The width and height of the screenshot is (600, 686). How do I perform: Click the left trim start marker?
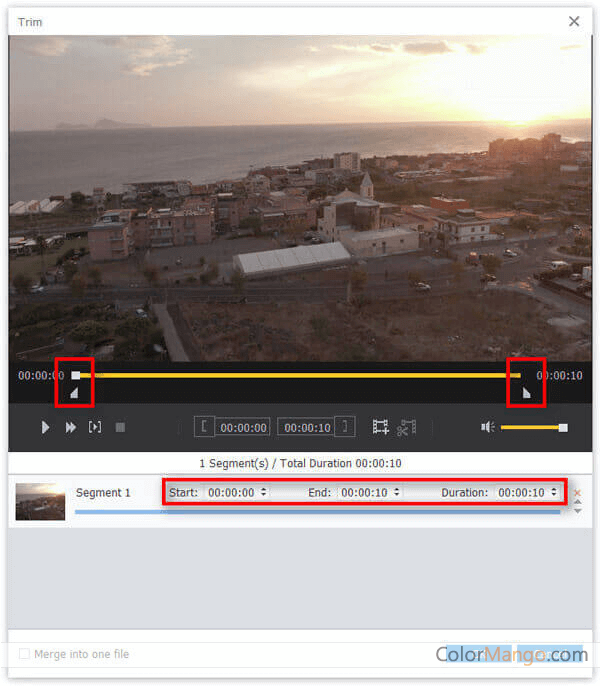73,394
